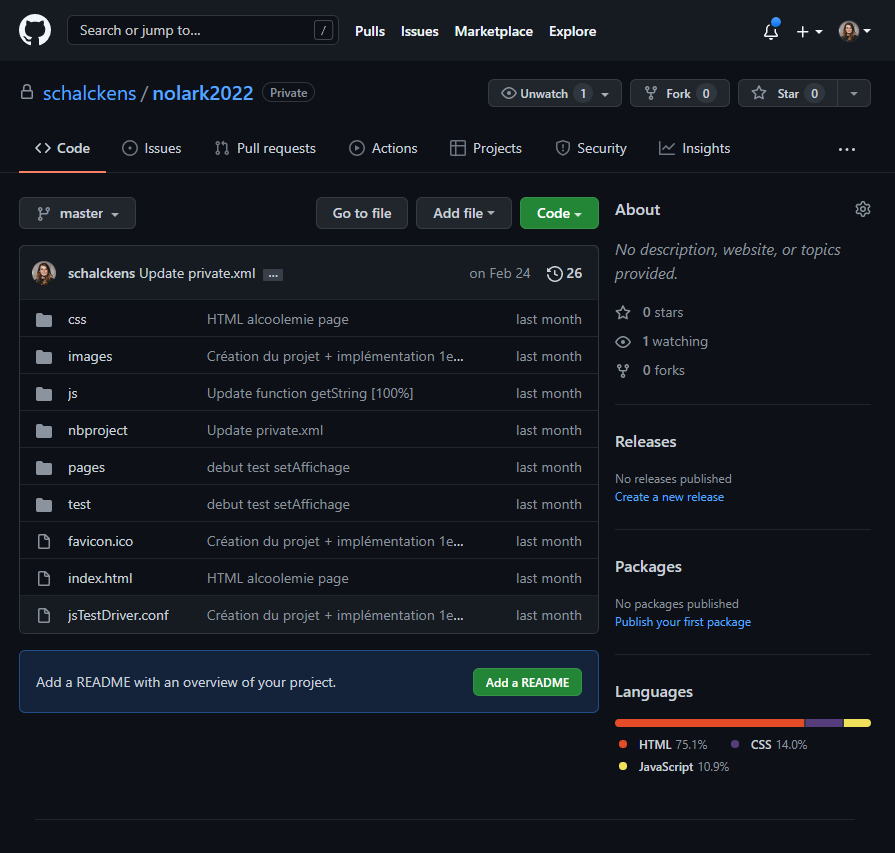Switch to the Issues tab

click(x=152, y=148)
